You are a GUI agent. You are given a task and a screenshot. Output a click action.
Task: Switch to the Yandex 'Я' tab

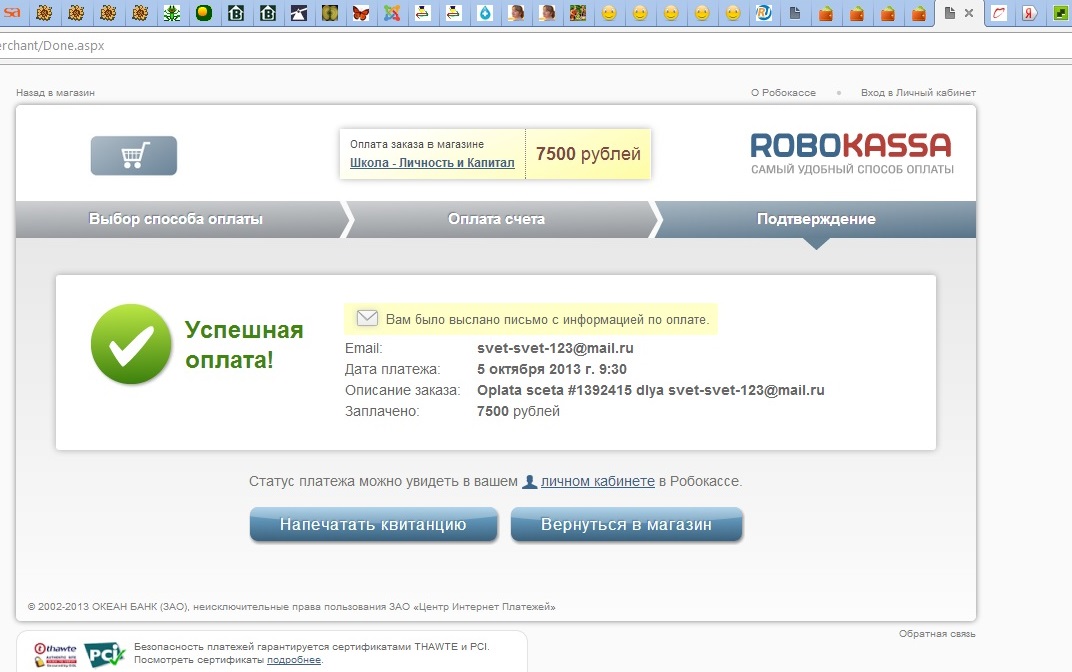pos(1029,12)
